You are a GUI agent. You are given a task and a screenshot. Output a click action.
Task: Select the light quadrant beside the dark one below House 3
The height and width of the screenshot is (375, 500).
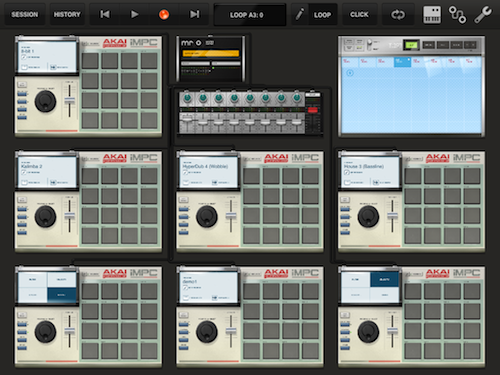[x=355, y=279]
